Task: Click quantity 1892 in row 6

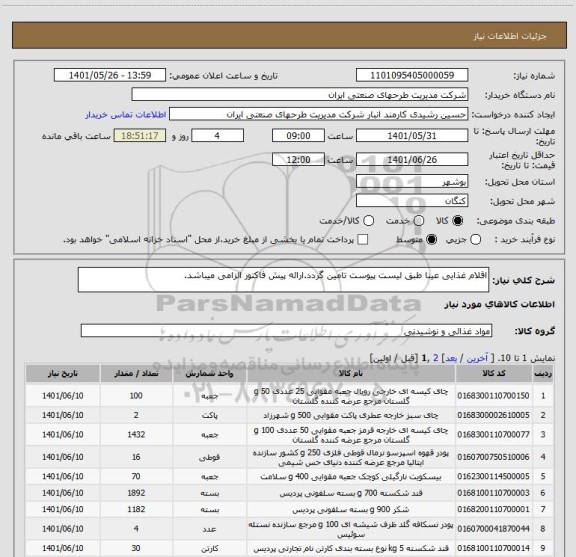Action: [136, 493]
